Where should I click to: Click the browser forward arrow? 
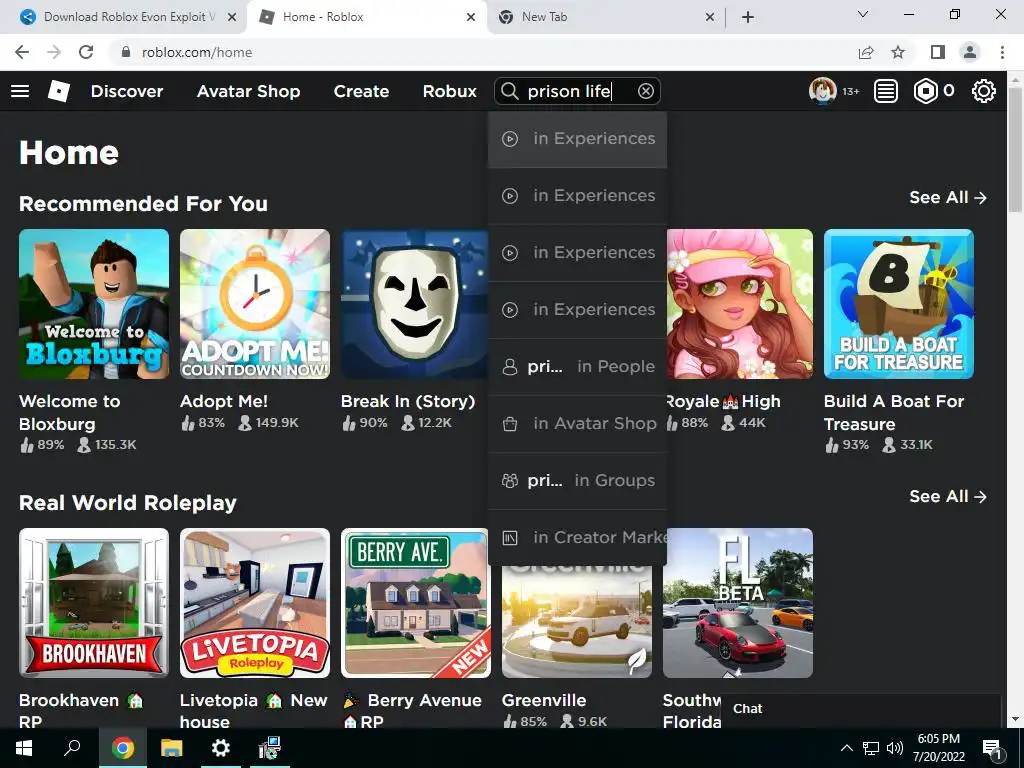[x=54, y=52]
